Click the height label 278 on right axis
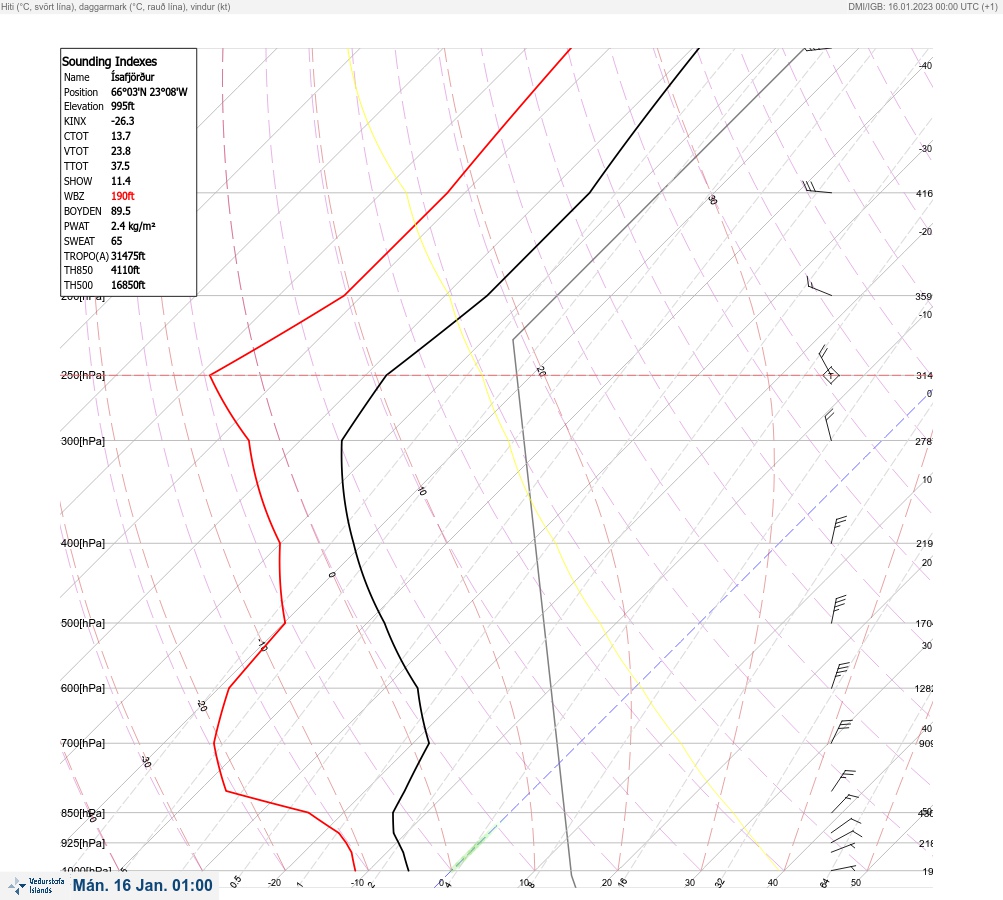Image resolution: width=1003 pixels, height=900 pixels. (924, 441)
